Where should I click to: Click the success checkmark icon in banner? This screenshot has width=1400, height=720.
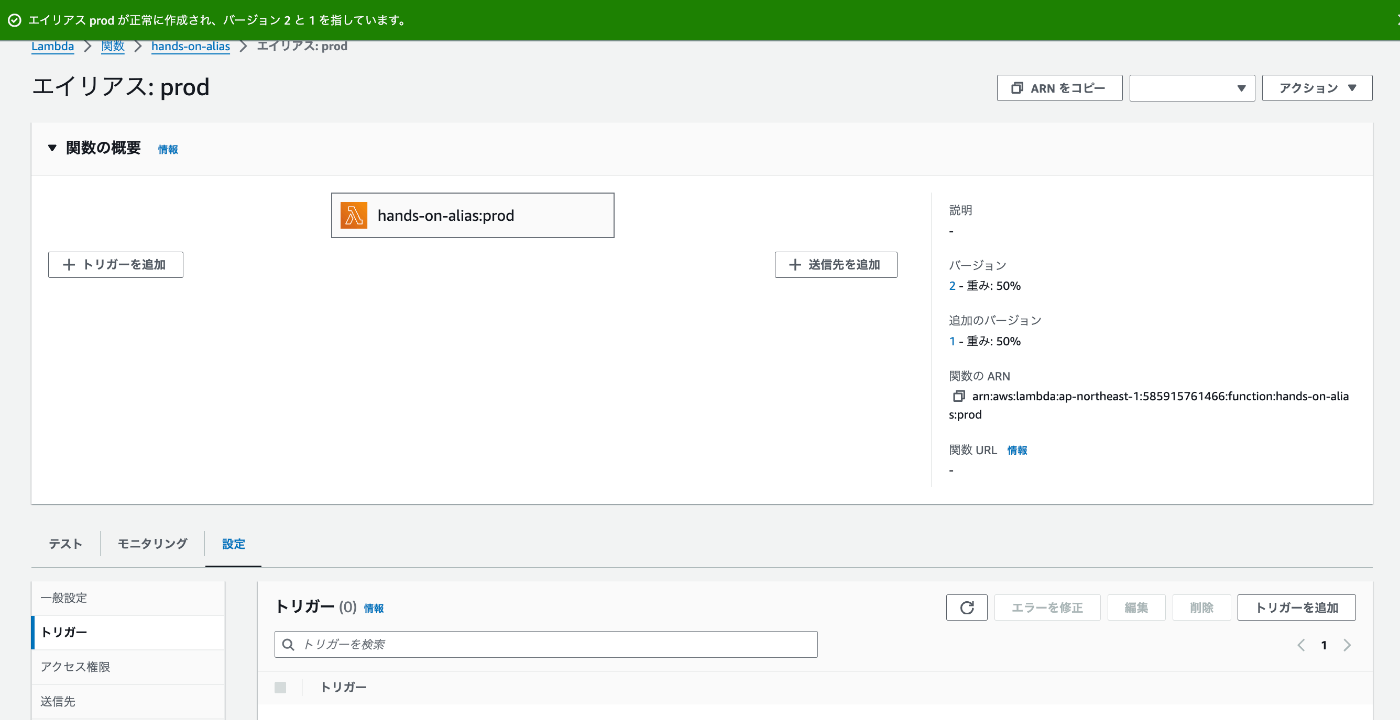point(14,20)
